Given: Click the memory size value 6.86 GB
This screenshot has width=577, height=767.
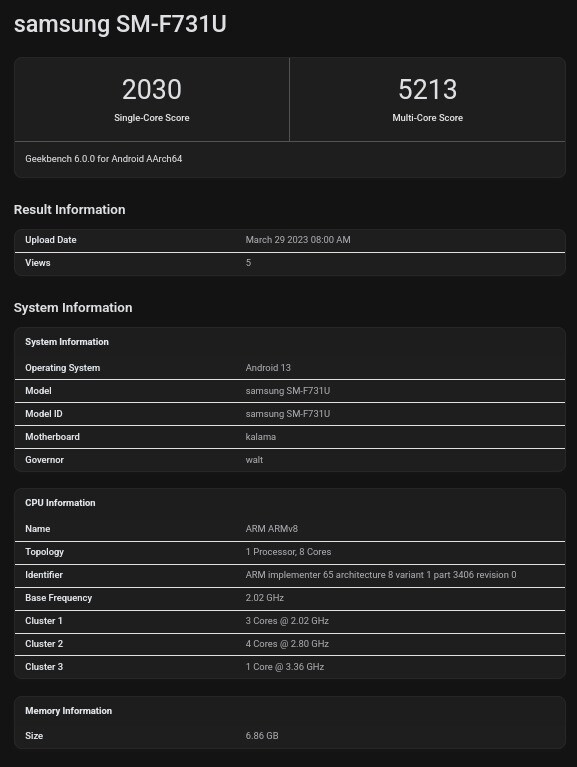Looking at the screenshot, I should [x=262, y=736].
